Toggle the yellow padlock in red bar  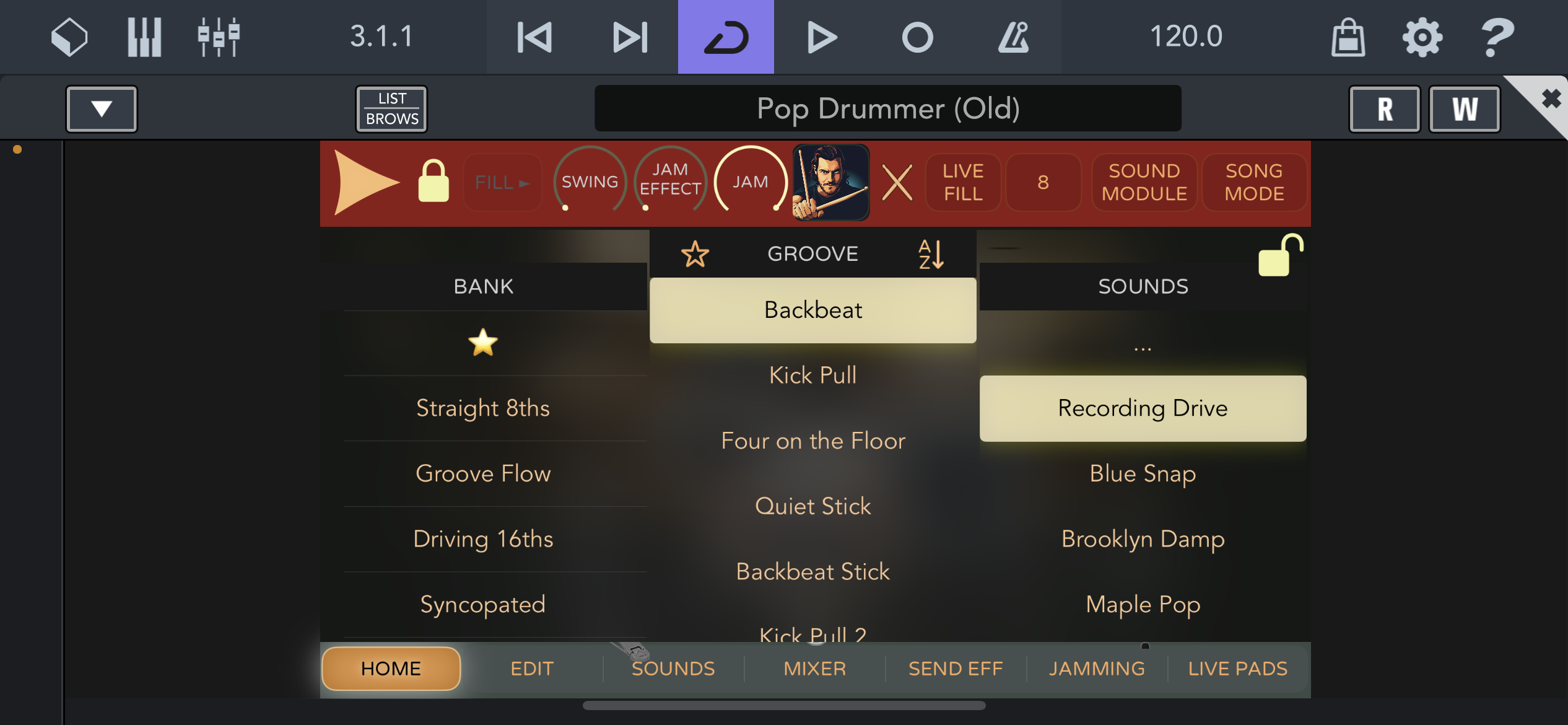click(x=433, y=181)
